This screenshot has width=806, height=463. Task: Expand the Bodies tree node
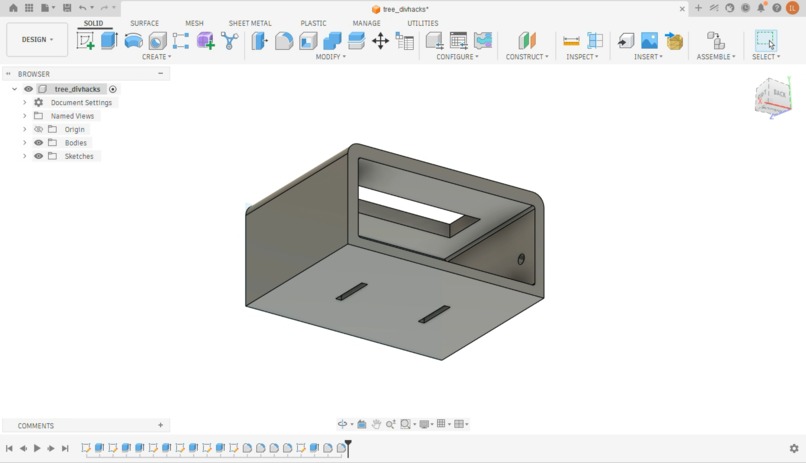tap(24, 142)
